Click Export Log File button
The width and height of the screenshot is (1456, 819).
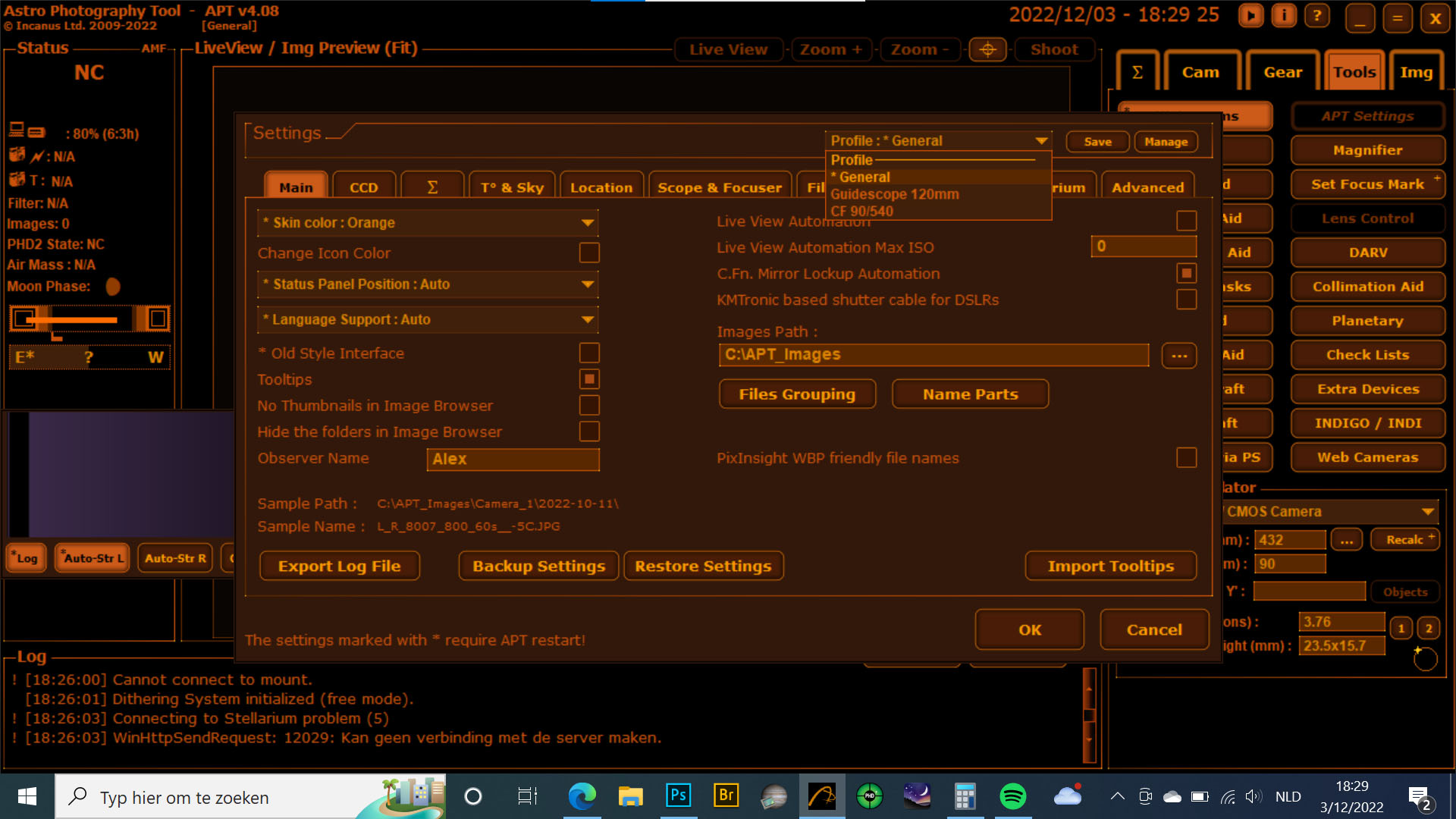pos(339,566)
